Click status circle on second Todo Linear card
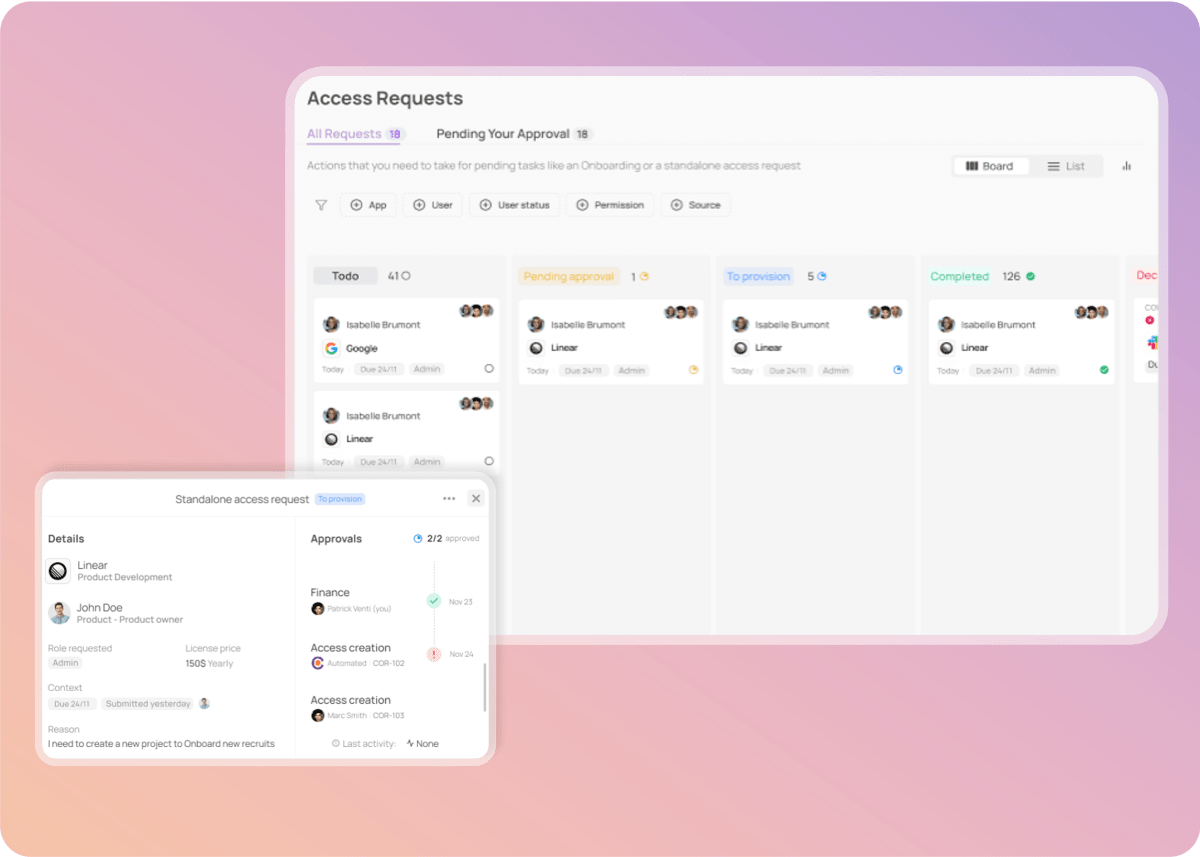1200x857 pixels. [x=489, y=461]
